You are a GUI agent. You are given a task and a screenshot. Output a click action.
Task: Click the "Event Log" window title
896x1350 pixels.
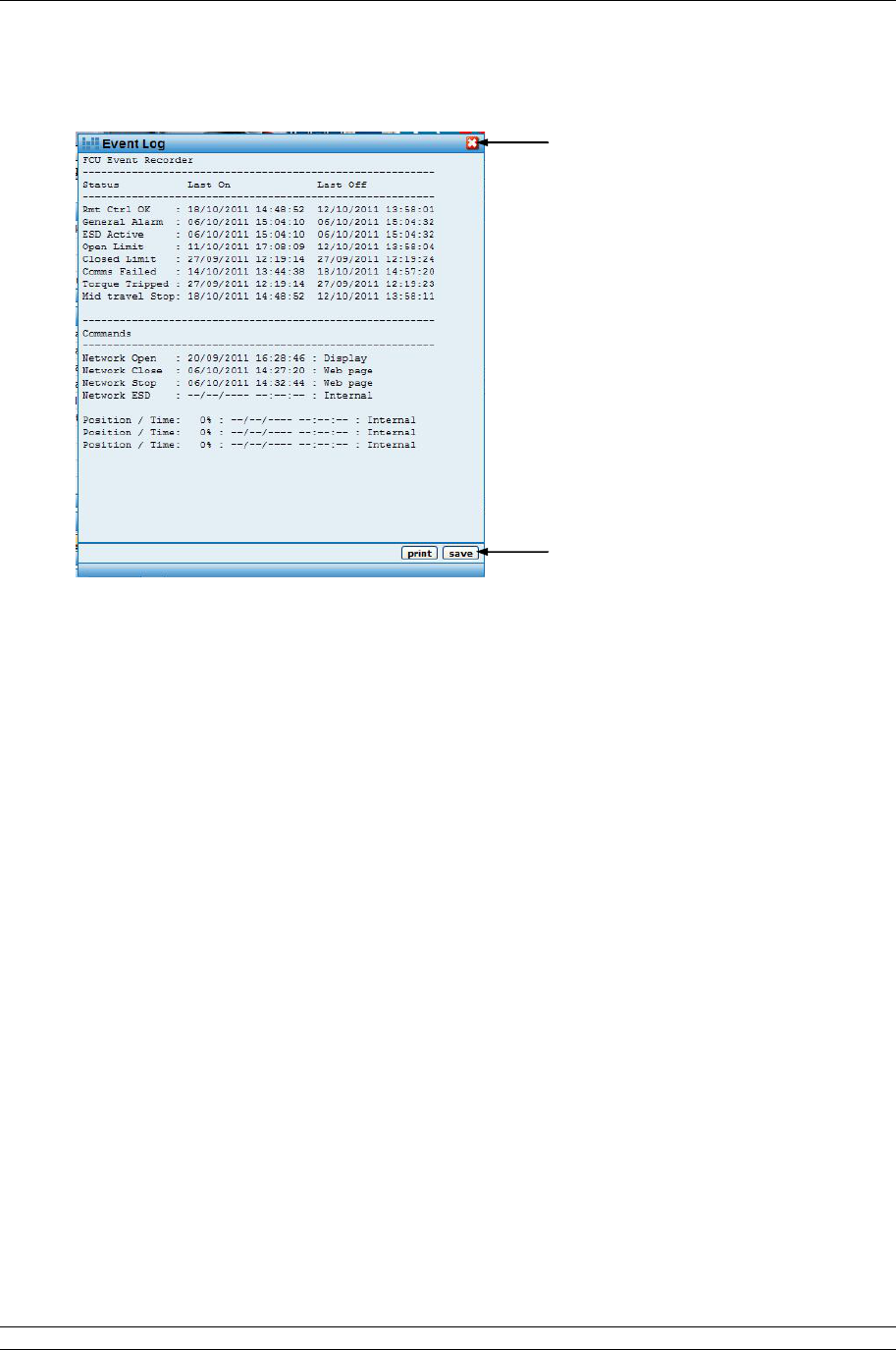[133, 144]
